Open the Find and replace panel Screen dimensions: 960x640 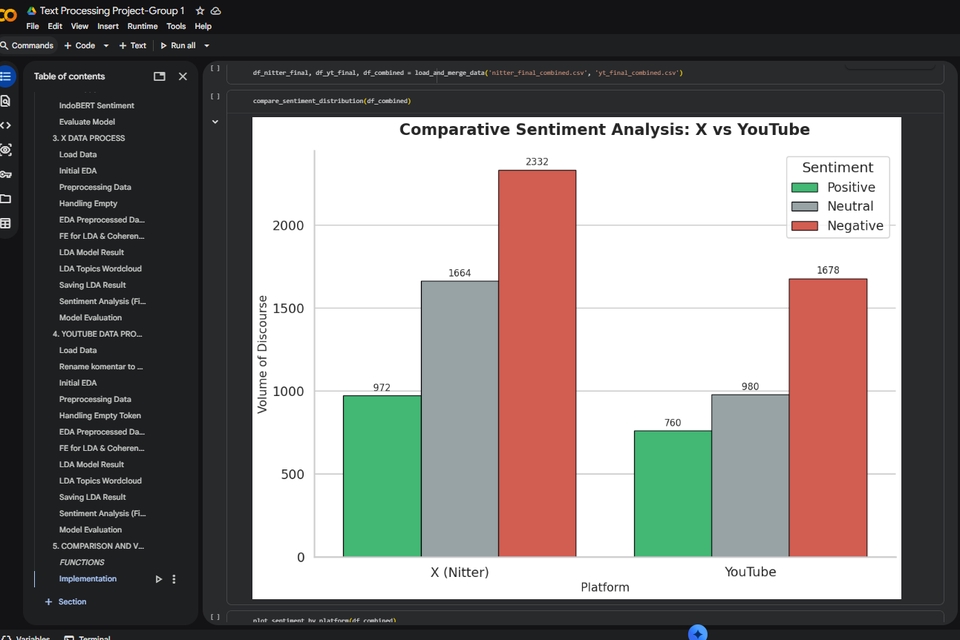tap(8, 100)
